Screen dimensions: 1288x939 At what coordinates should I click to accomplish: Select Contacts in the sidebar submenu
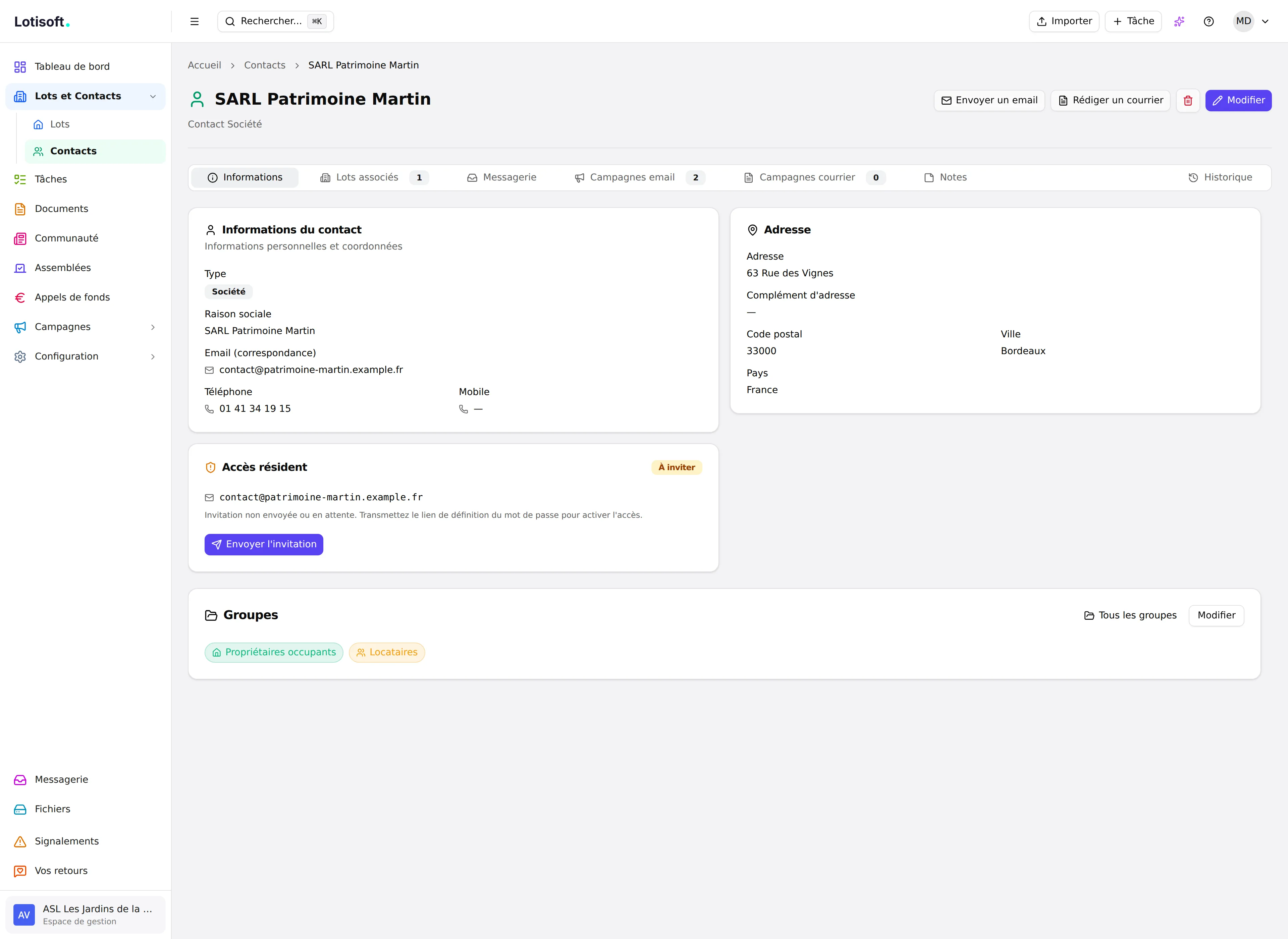(95, 152)
